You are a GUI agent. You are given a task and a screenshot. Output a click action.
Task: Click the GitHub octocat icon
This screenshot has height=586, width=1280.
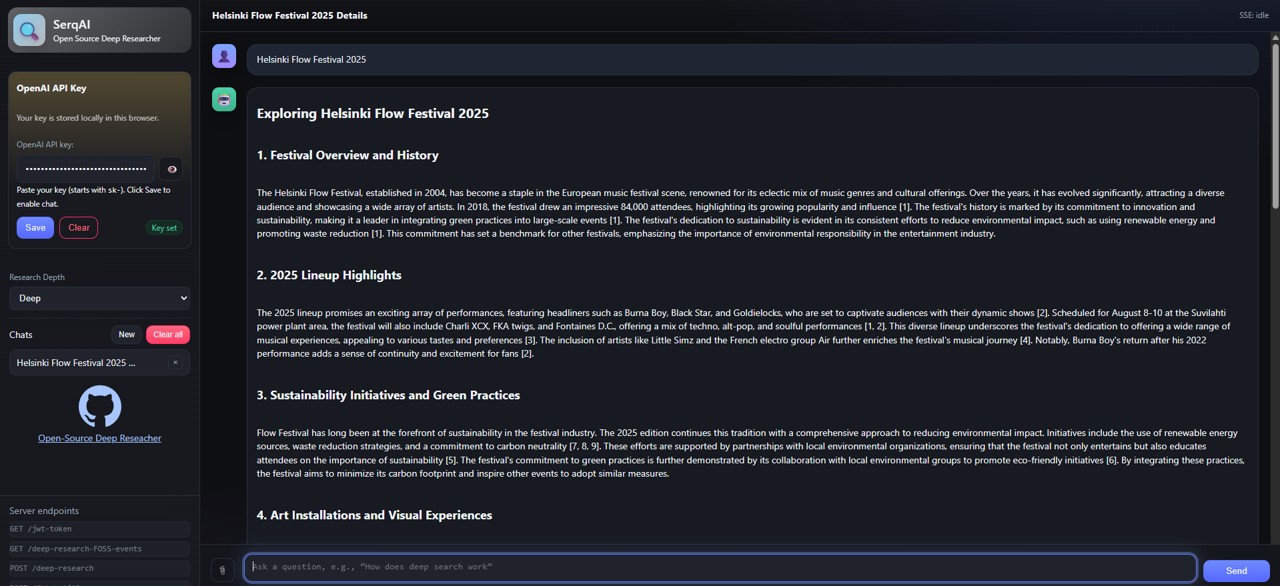pyautogui.click(x=99, y=406)
